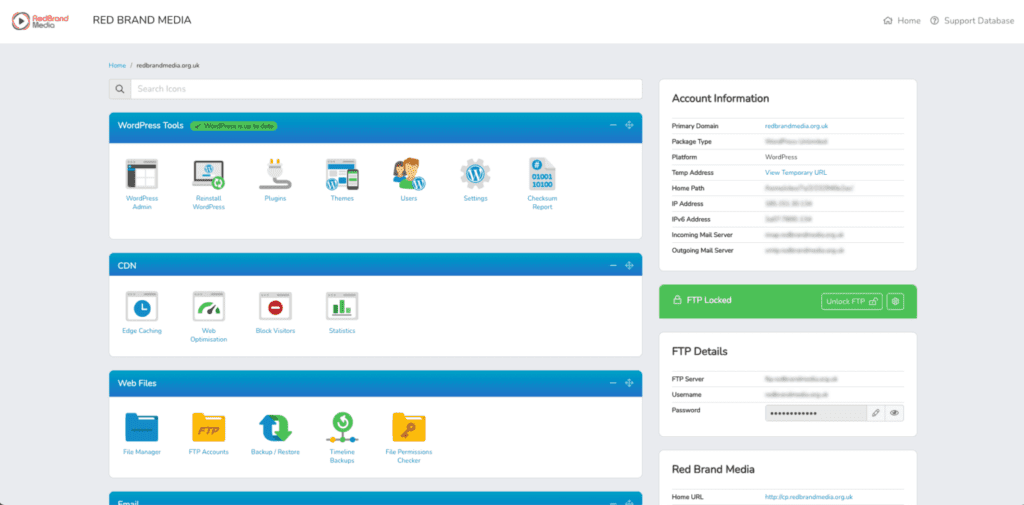Viewport: 1024px width, 505px height.
Task: Collapse the CDN panel
Action: [x=613, y=265]
